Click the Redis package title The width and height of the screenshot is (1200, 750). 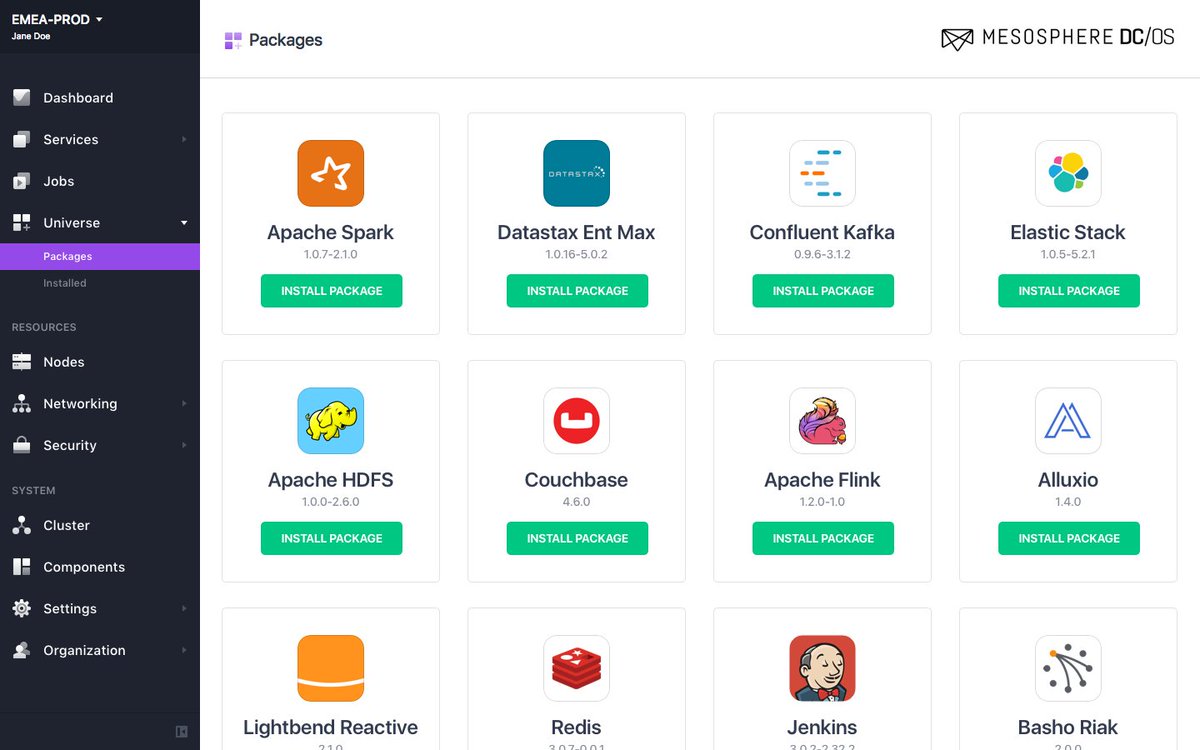(x=576, y=727)
